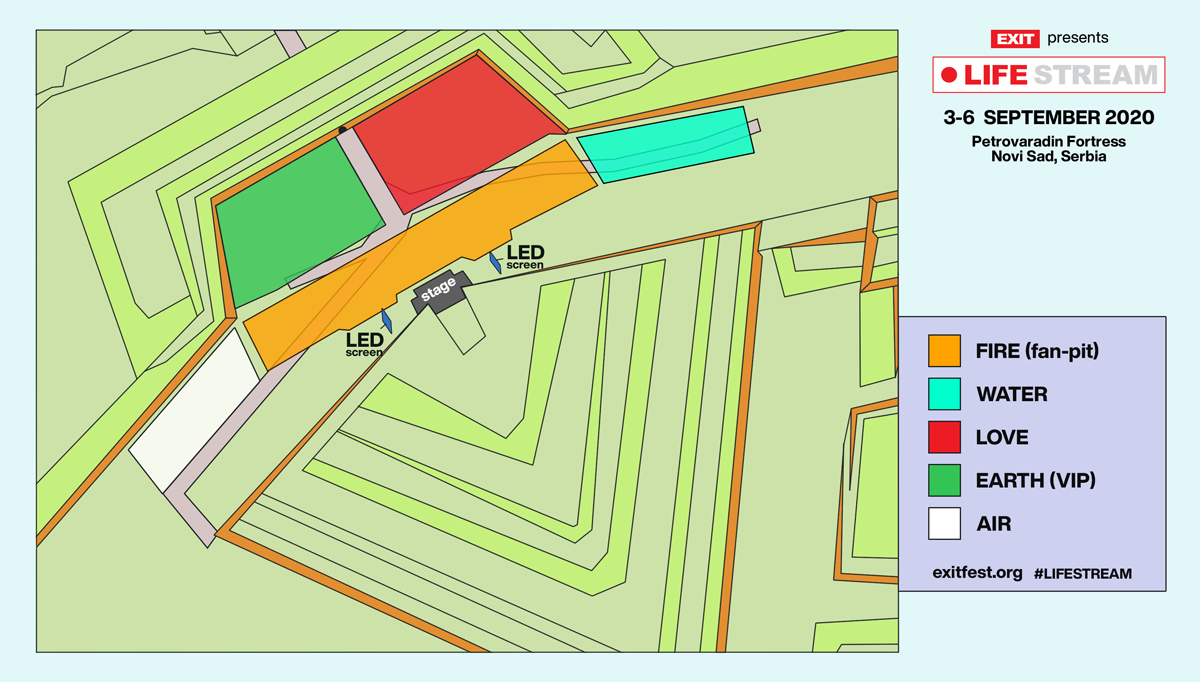Click the EARTH (VIP) legend label
Screen dimensions: 1200x682
(1035, 481)
